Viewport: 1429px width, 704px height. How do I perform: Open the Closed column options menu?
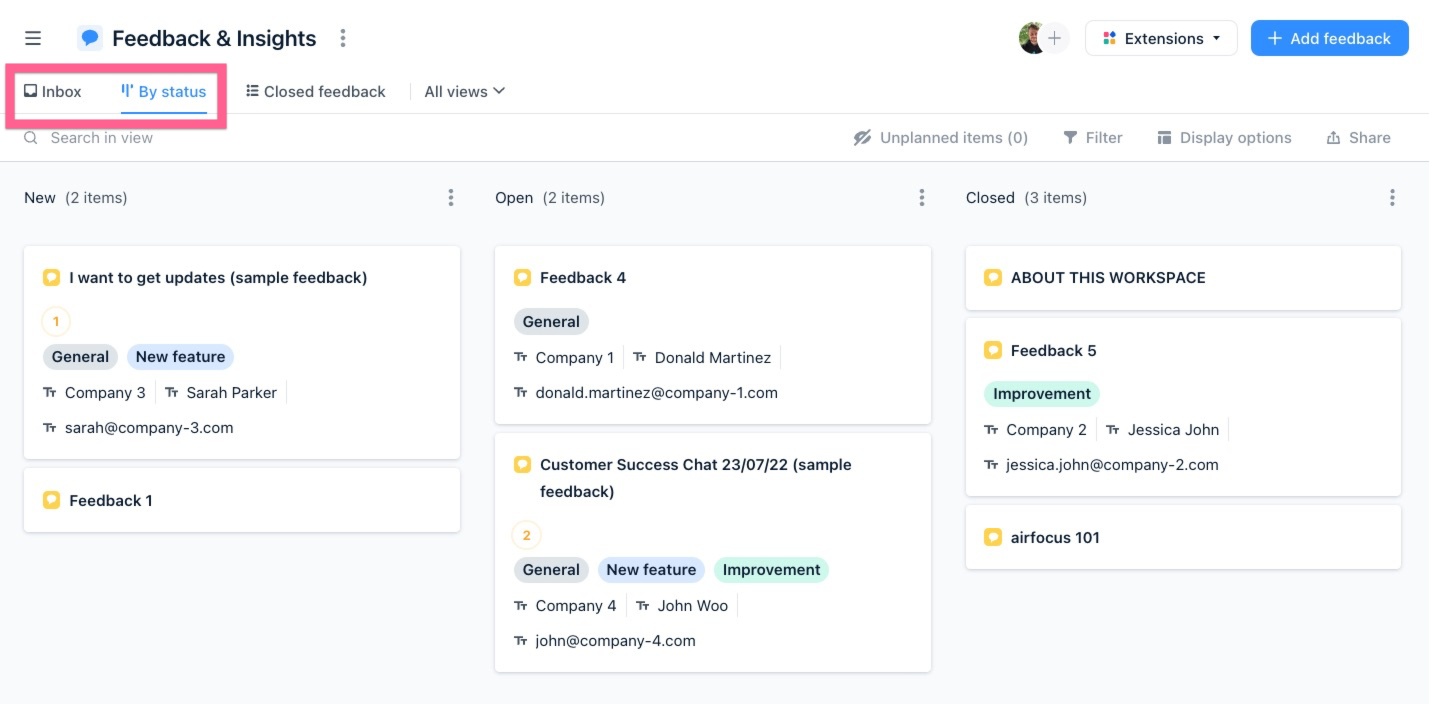tap(1392, 197)
